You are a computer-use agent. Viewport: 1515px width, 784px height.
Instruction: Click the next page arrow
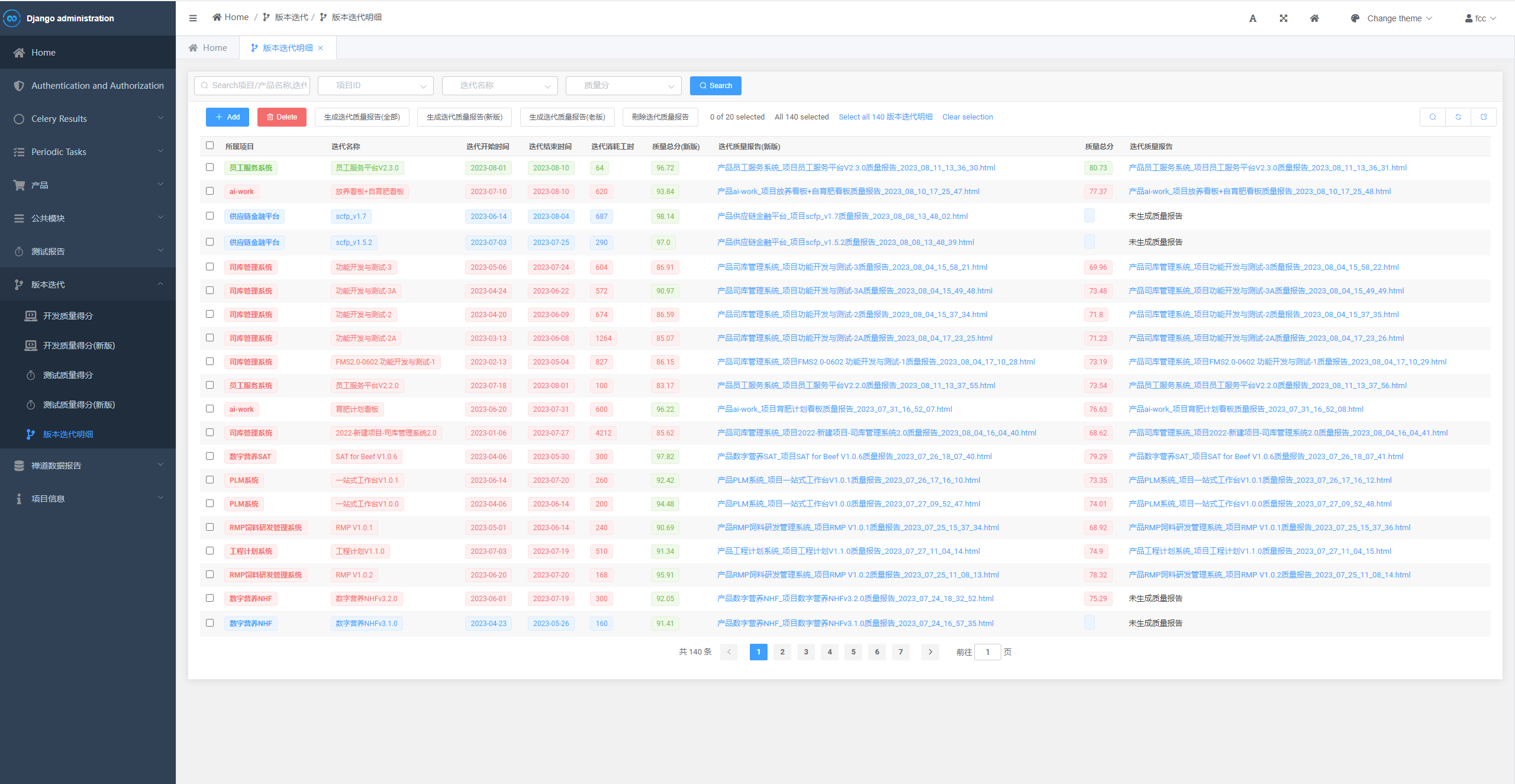[930, 652]
